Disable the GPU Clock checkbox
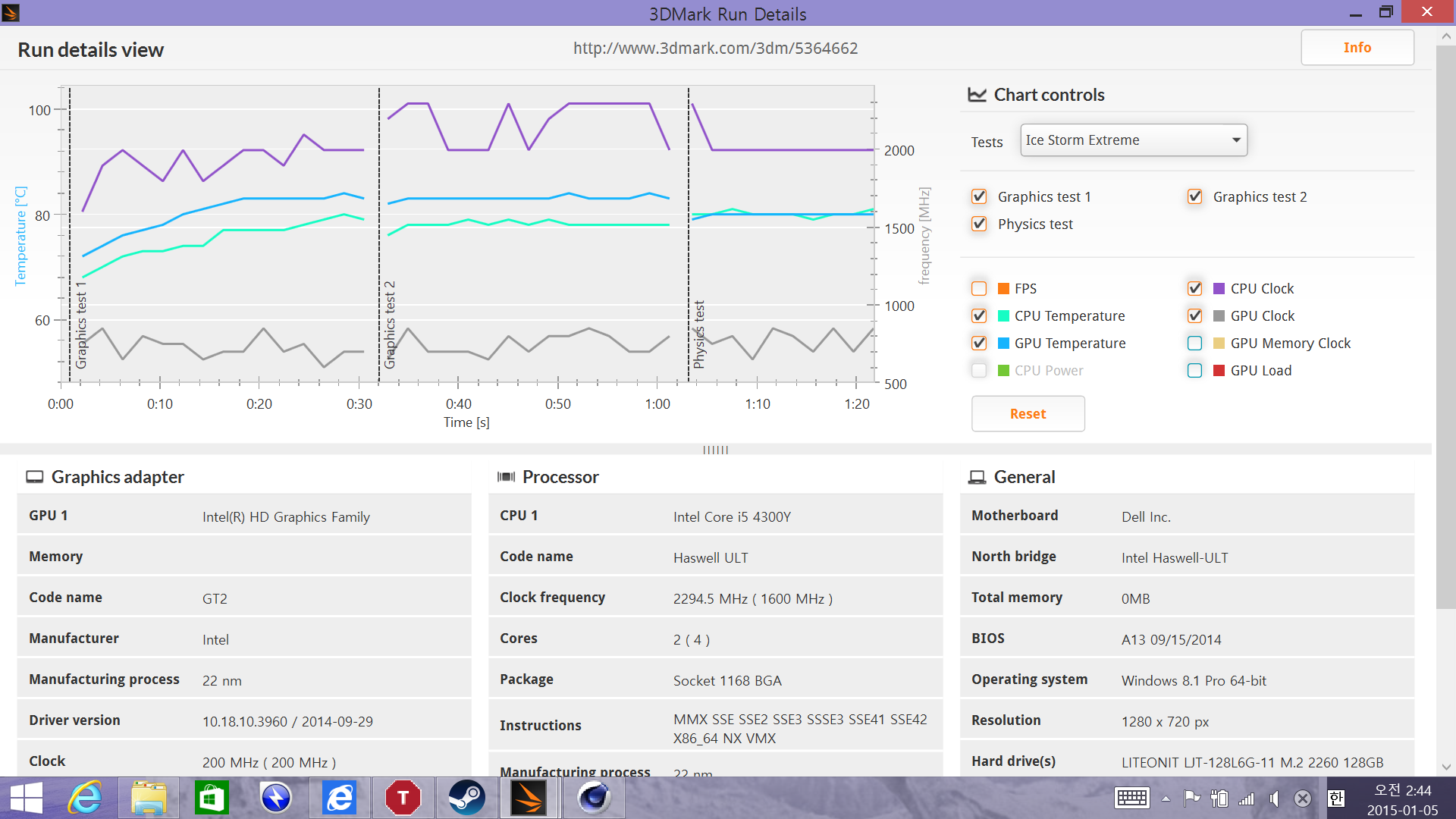The width and height of the screenshot is (1456, 819). [x=1194, y=315]
